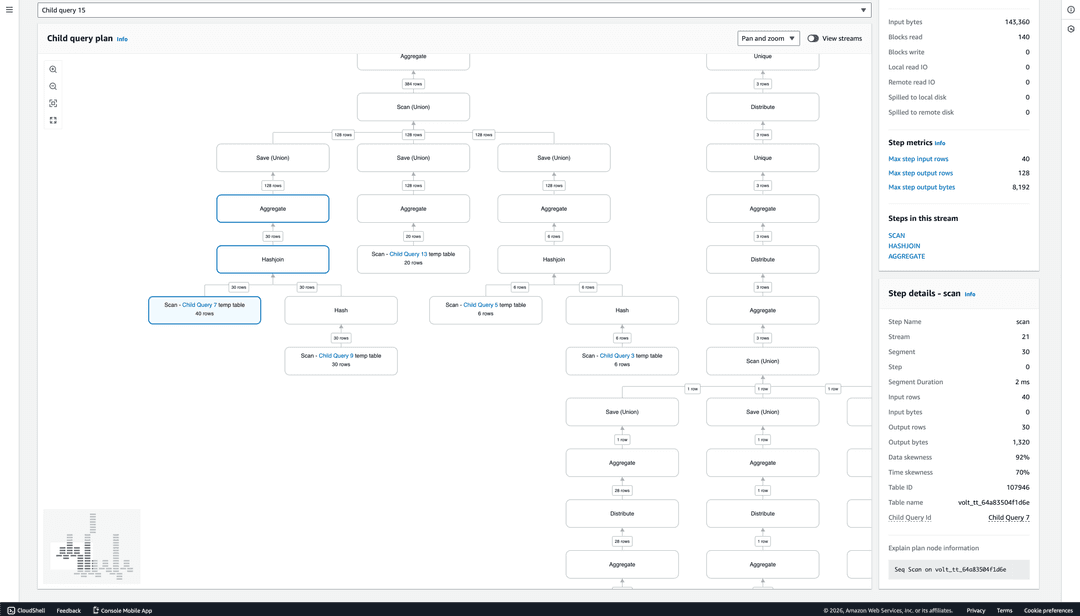Enable the View streams toggle

pyautogui.click(x=812, y=37)
